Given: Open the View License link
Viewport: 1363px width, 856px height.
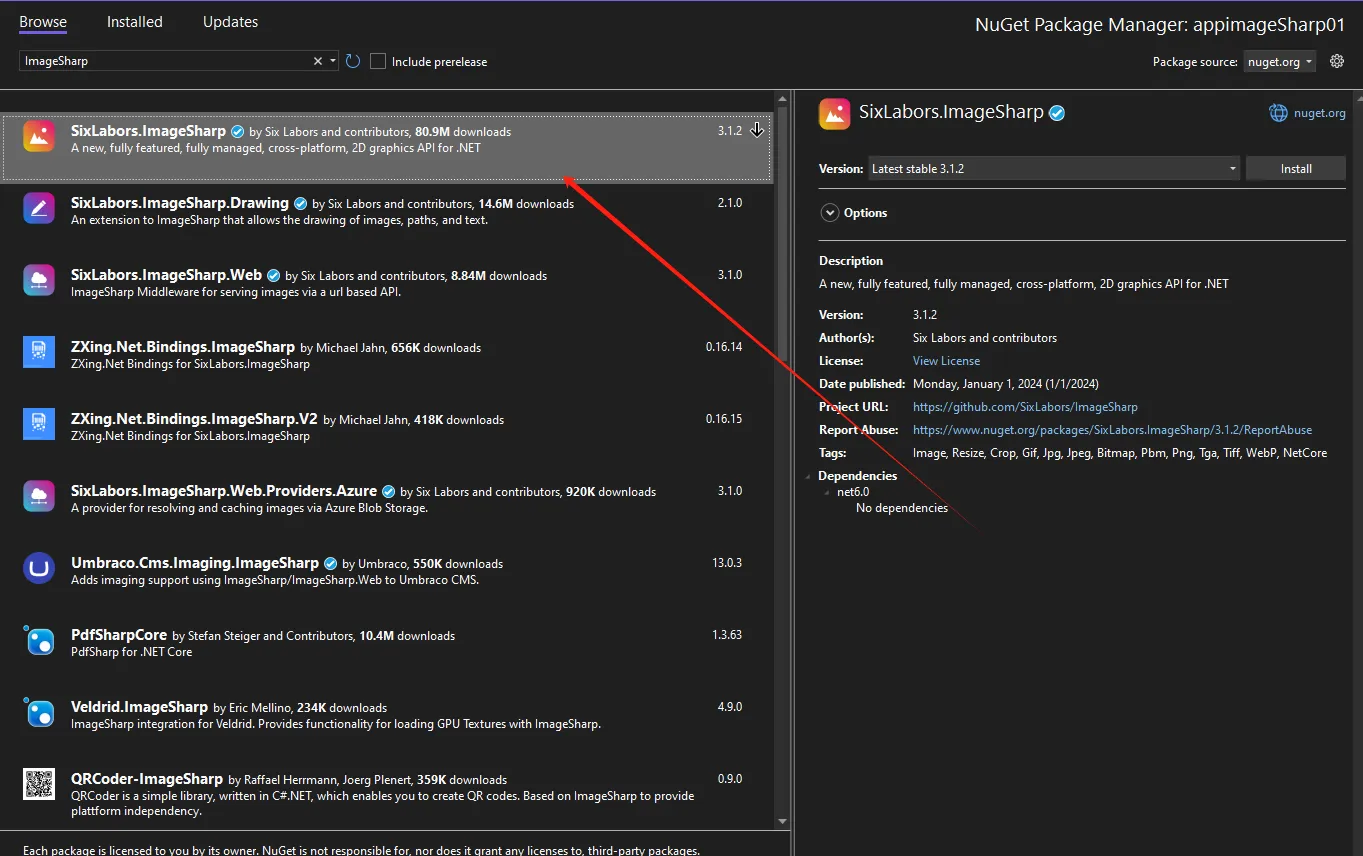Looking at the screenshot, I should tap(946, 361).
